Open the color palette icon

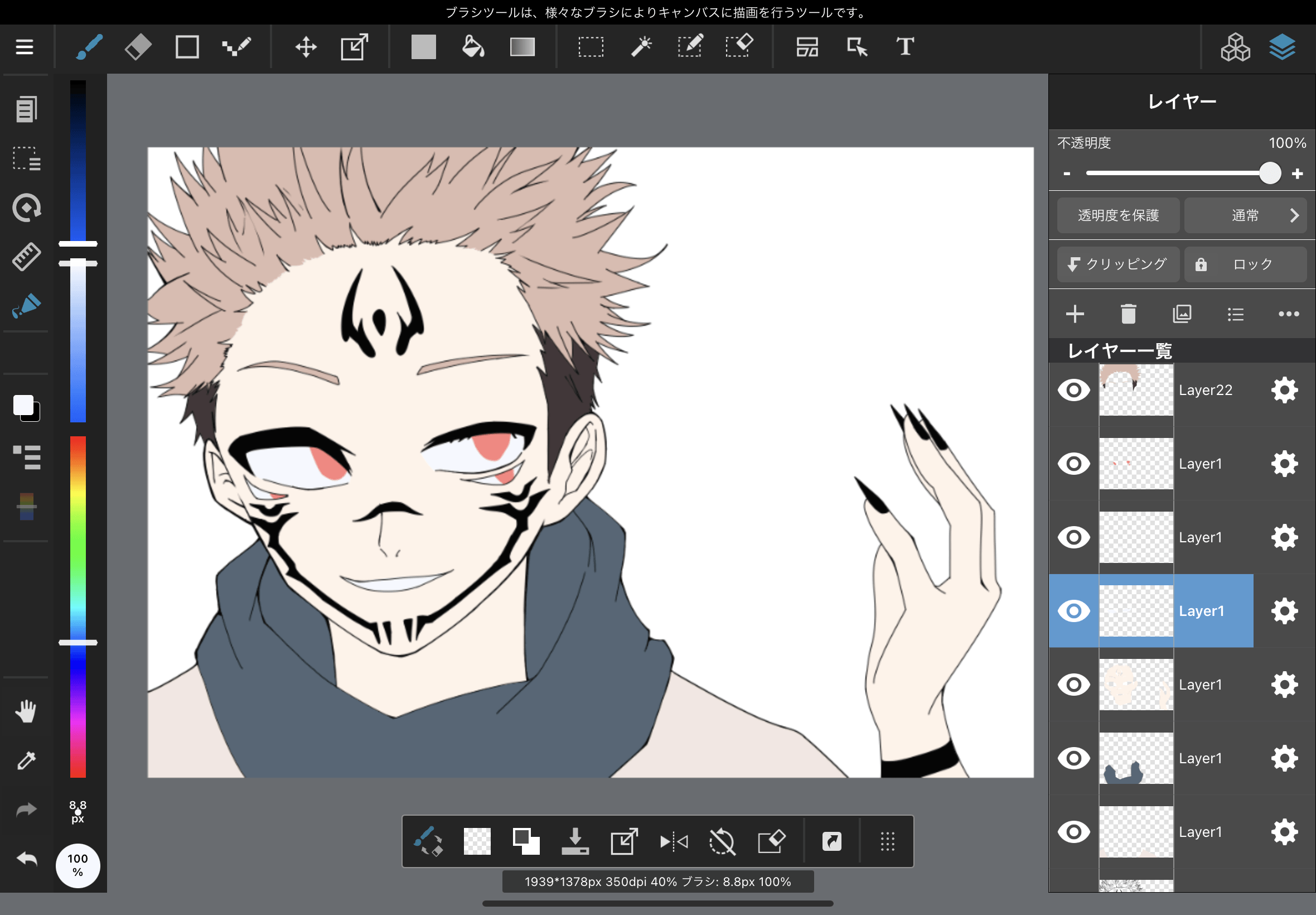(26, 506)
